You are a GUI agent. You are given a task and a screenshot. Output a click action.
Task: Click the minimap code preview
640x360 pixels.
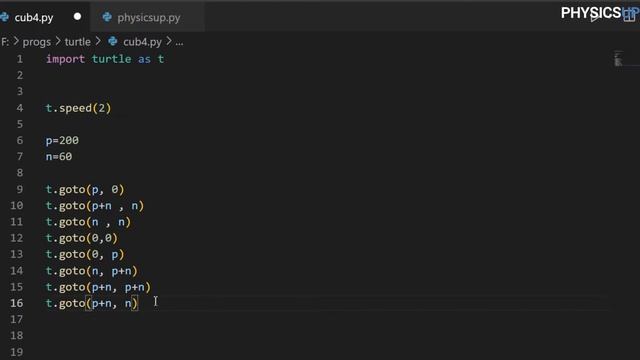(x=618, y=58)
